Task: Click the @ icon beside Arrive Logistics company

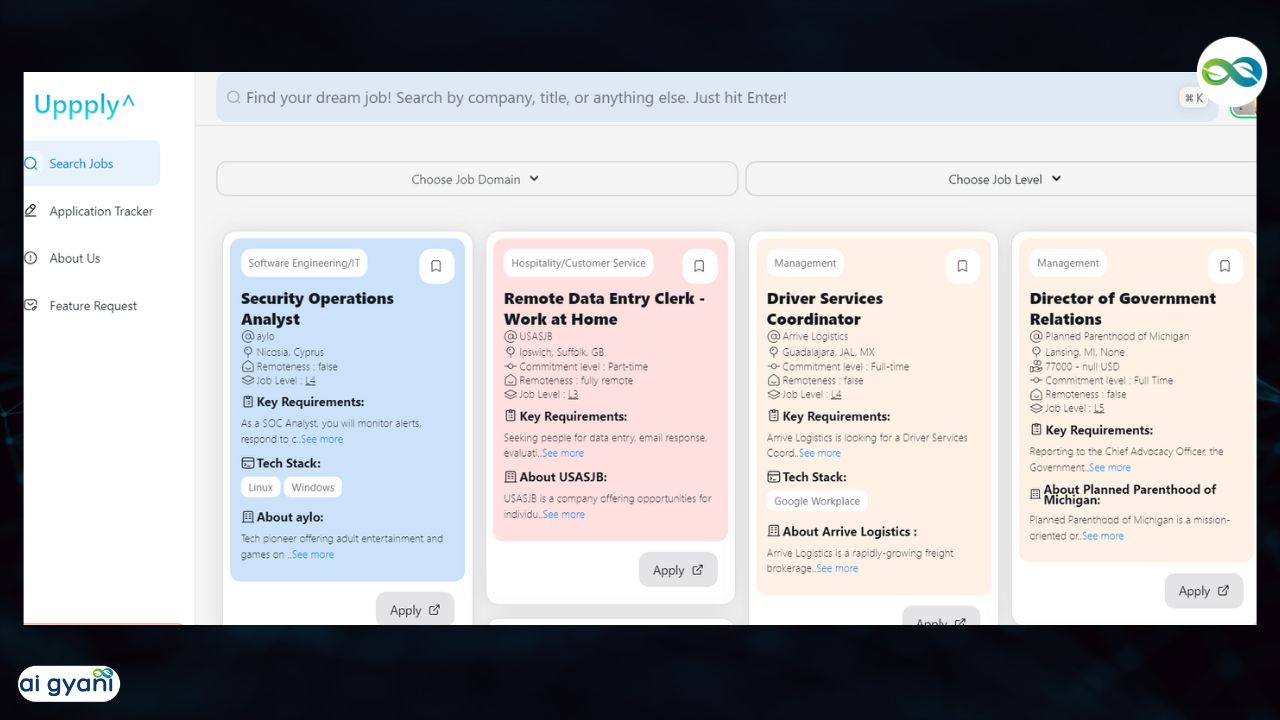Action: pos(773,337)
